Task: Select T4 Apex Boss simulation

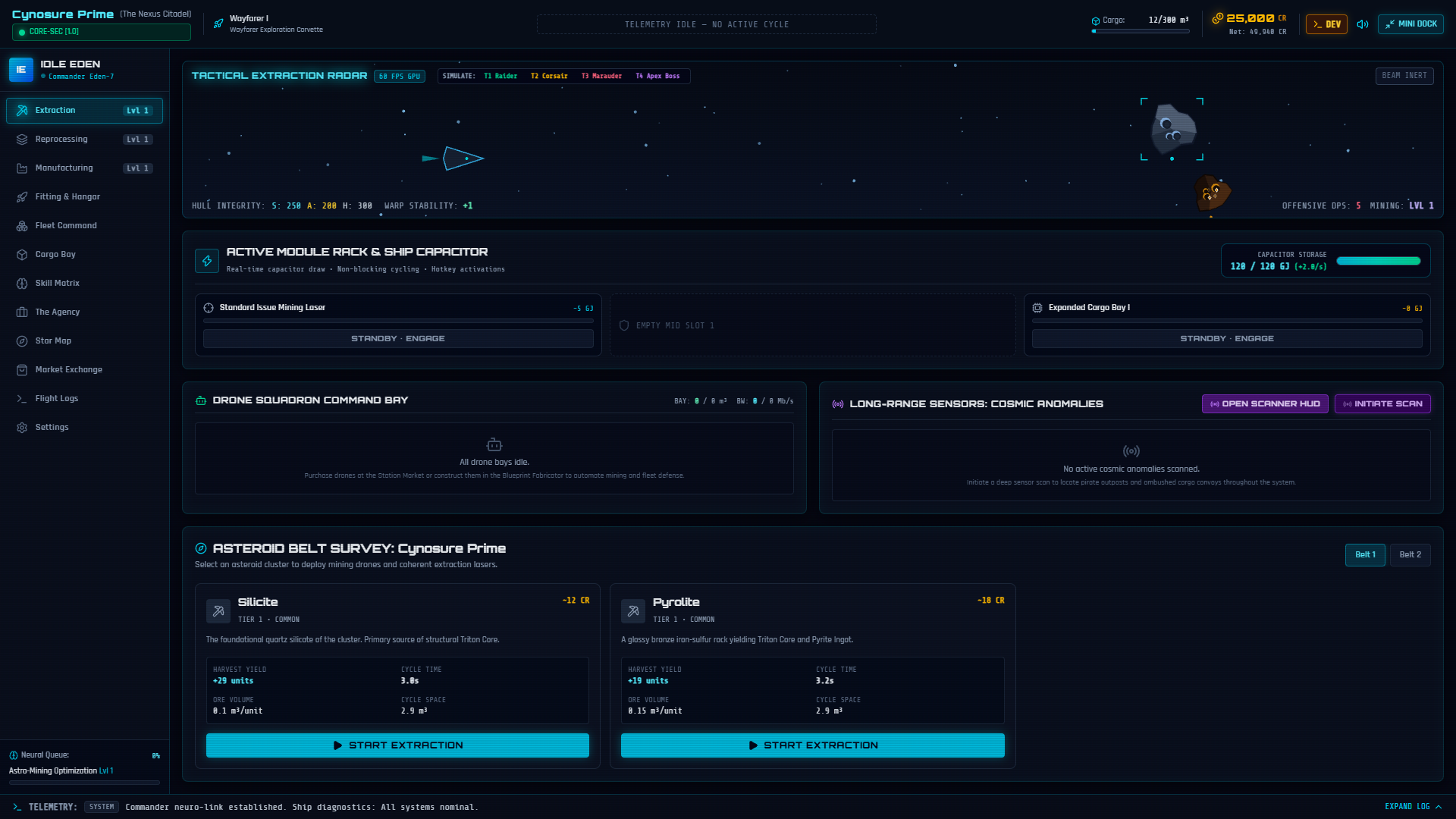Action: click(657, 77)
